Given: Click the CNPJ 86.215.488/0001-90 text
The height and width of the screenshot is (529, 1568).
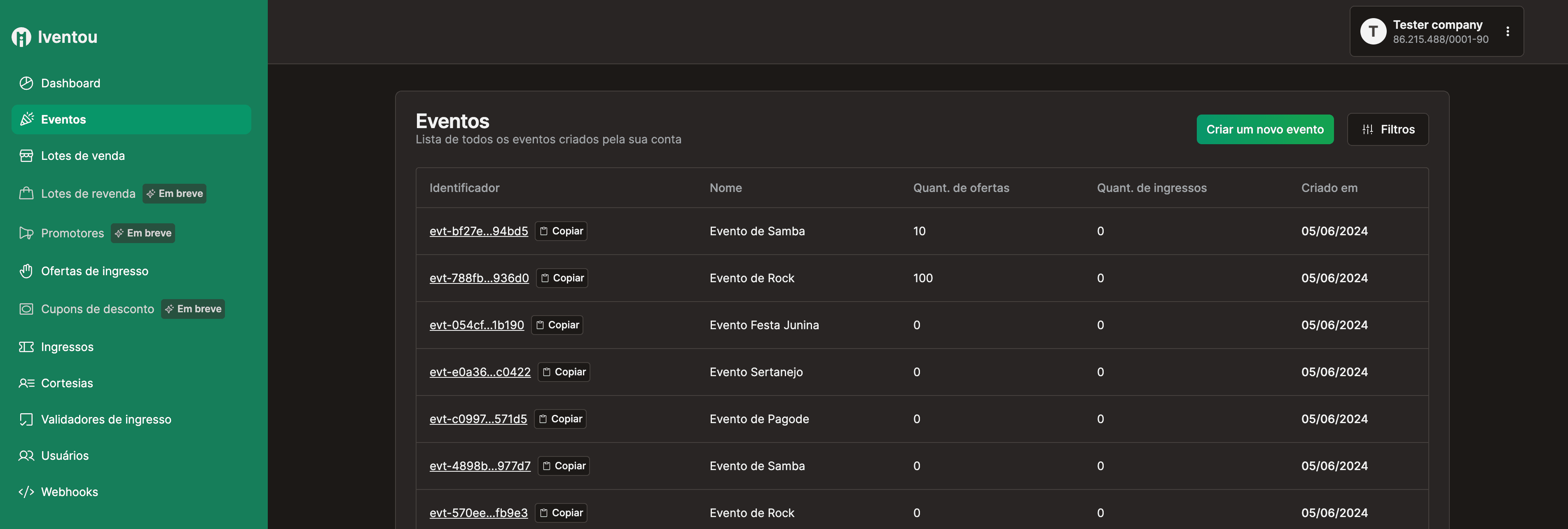Looking at the screenshot, I should click(1440, 40).
